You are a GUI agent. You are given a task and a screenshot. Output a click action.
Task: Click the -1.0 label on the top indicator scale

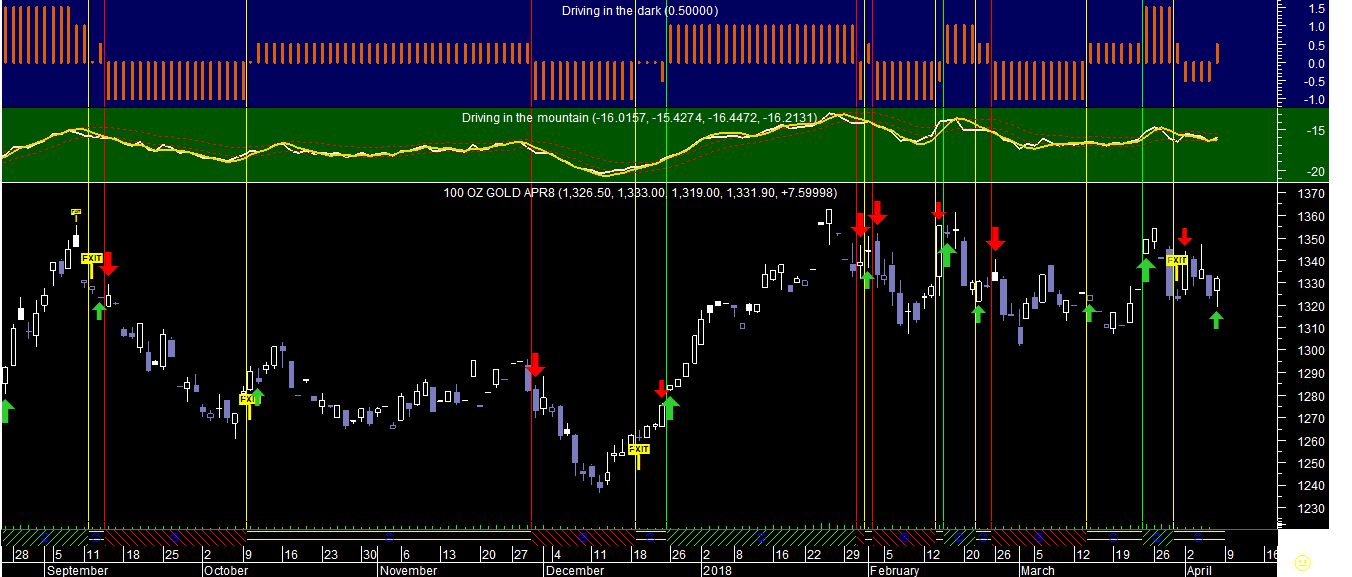(x=1313, y=100)
